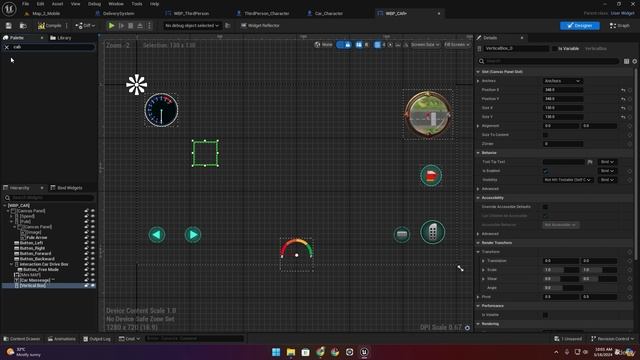The width and height of the screenshot is (640, 360).
Task: Expand the Speed item in hierarchy
Action: (x=11, y=216)
